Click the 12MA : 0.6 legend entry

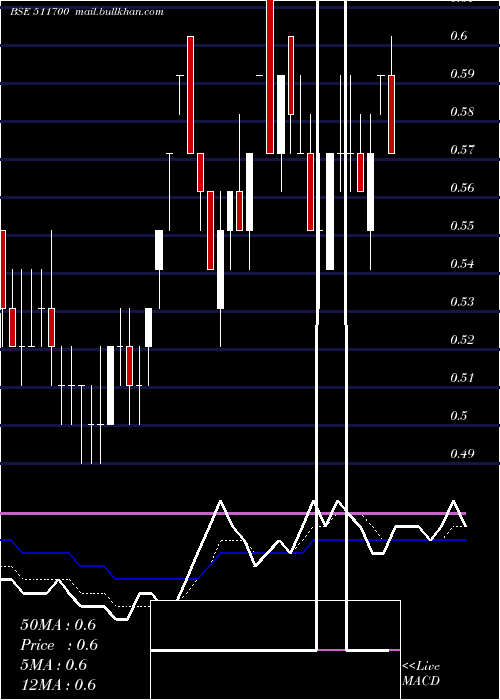(x=58, y=684)
